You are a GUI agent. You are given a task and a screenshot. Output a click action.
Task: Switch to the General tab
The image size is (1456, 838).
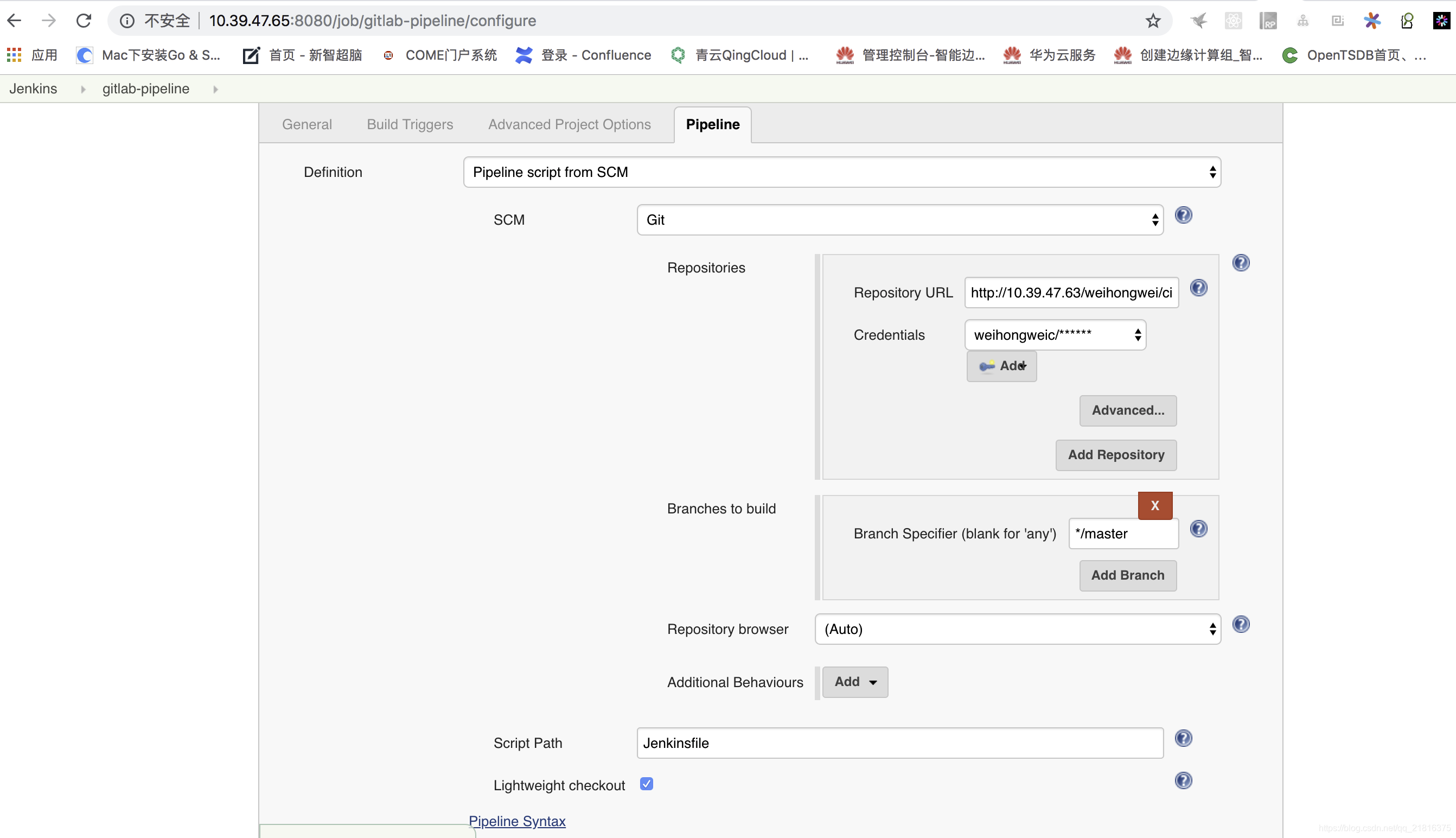click(x=306, y=123)
